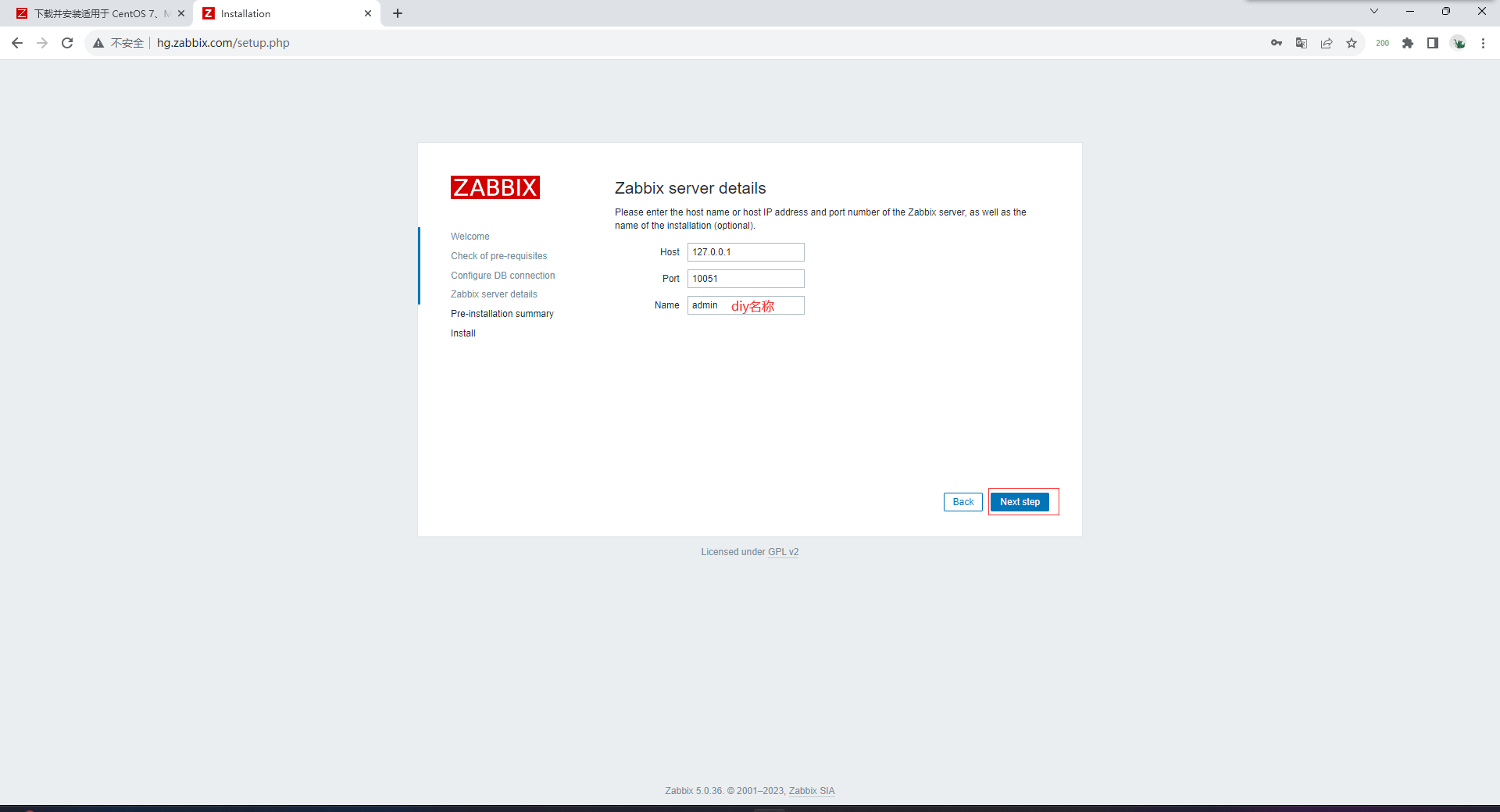Click the address bar URL

(x=223, y=43)
